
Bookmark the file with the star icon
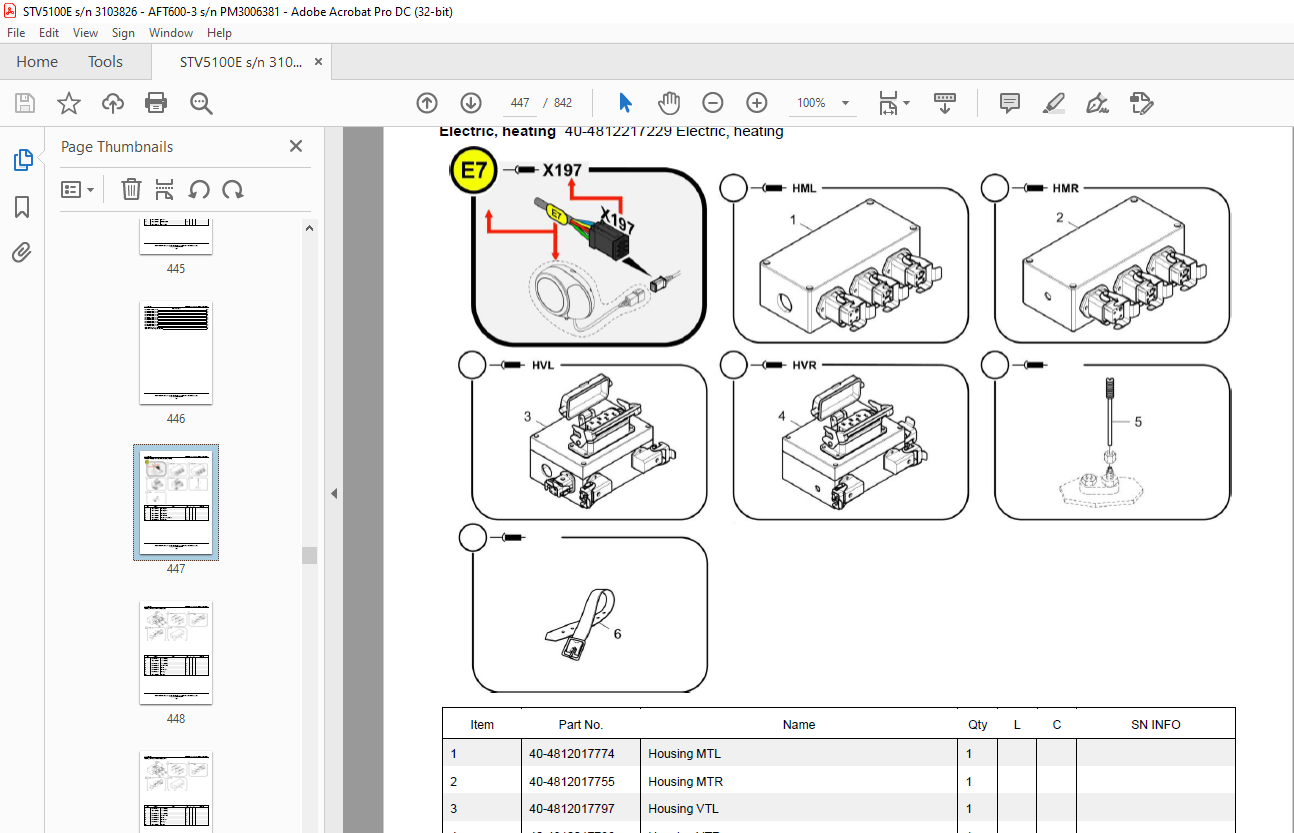[x=69, y=103]
